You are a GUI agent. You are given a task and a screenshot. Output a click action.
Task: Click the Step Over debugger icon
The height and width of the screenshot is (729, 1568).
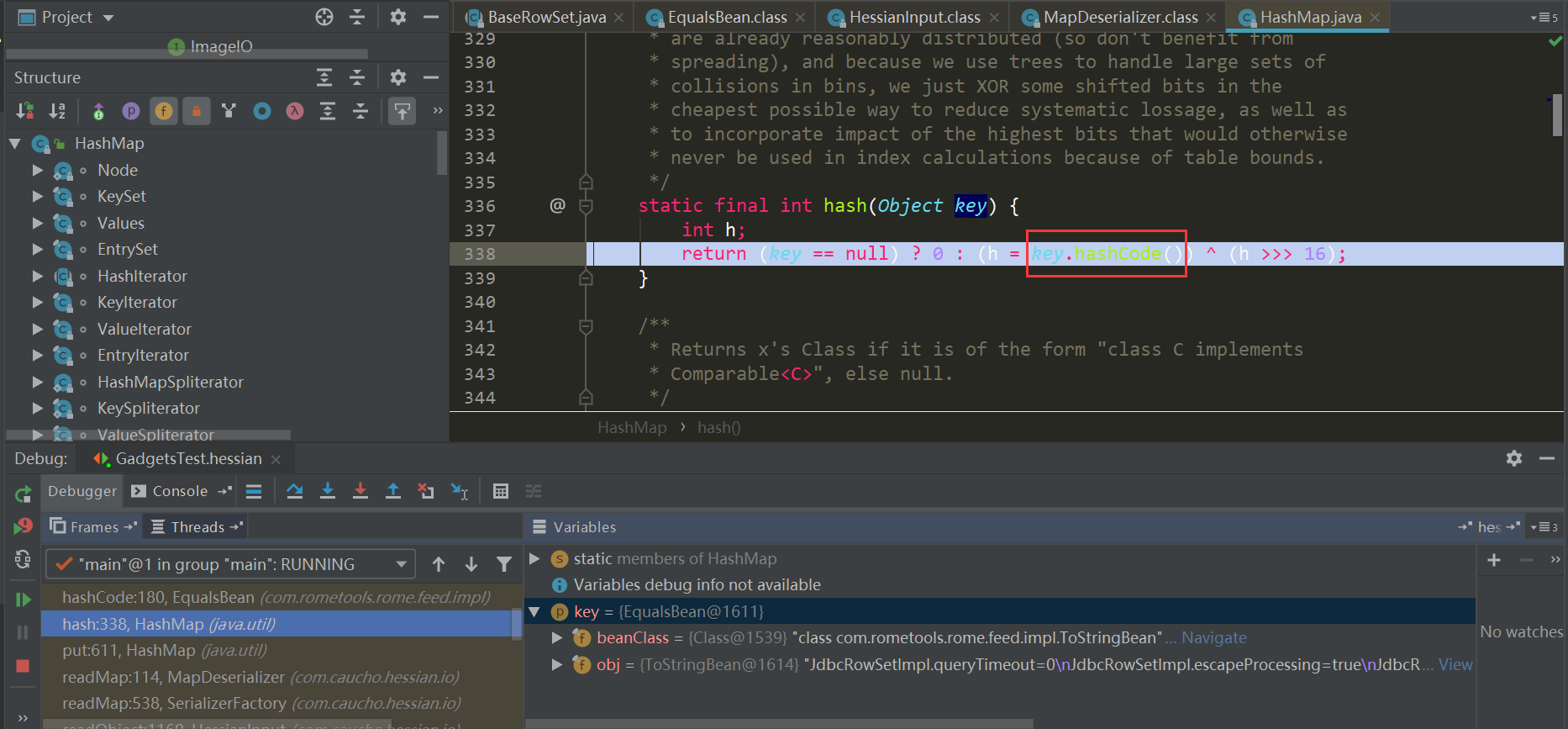[294, 491]
